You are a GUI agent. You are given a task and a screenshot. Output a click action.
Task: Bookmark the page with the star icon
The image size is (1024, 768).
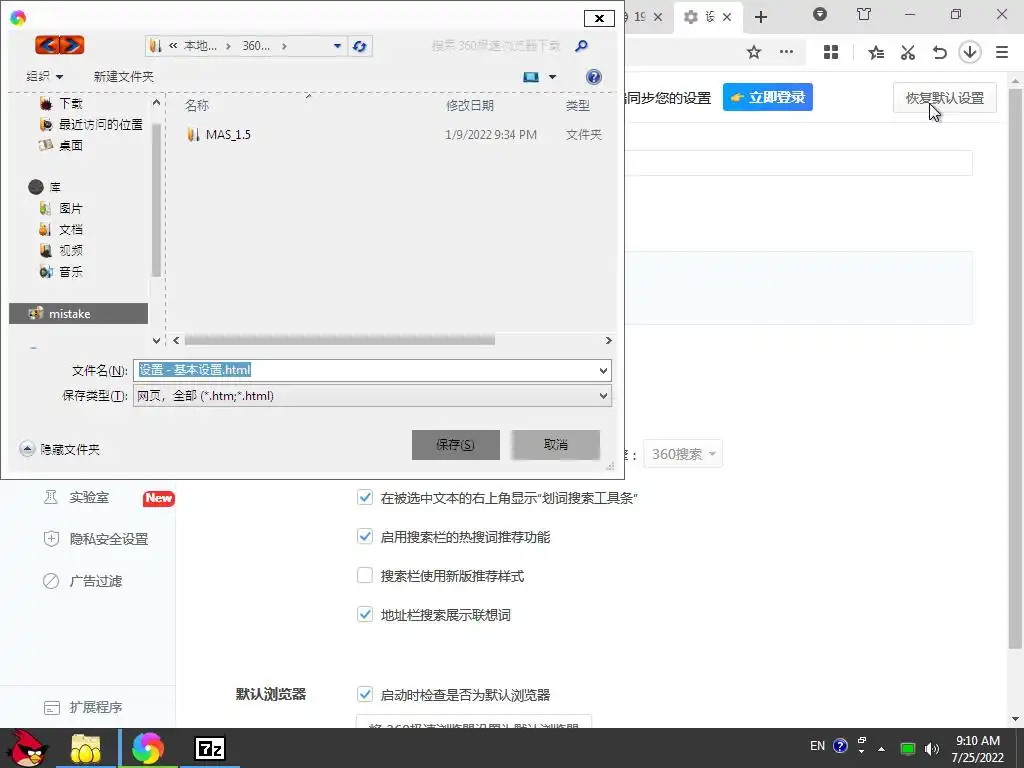[754, 52]
